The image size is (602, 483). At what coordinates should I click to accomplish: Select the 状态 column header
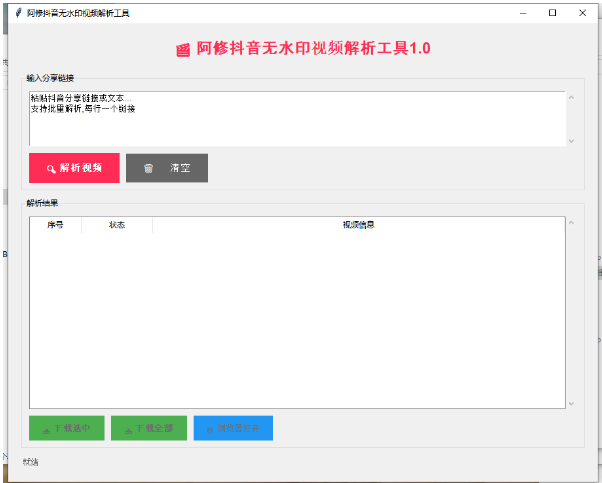[x=117, y=225]
